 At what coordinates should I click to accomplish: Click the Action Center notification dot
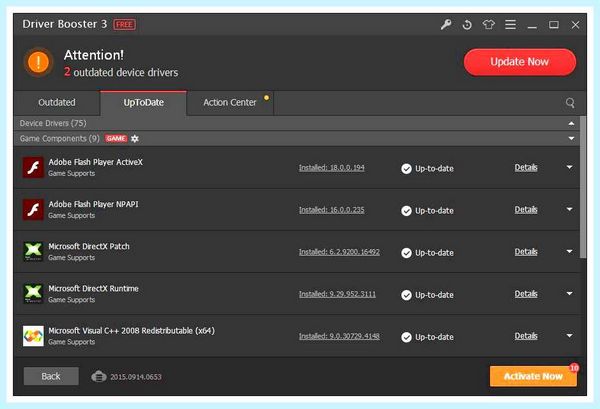(266, 98)
